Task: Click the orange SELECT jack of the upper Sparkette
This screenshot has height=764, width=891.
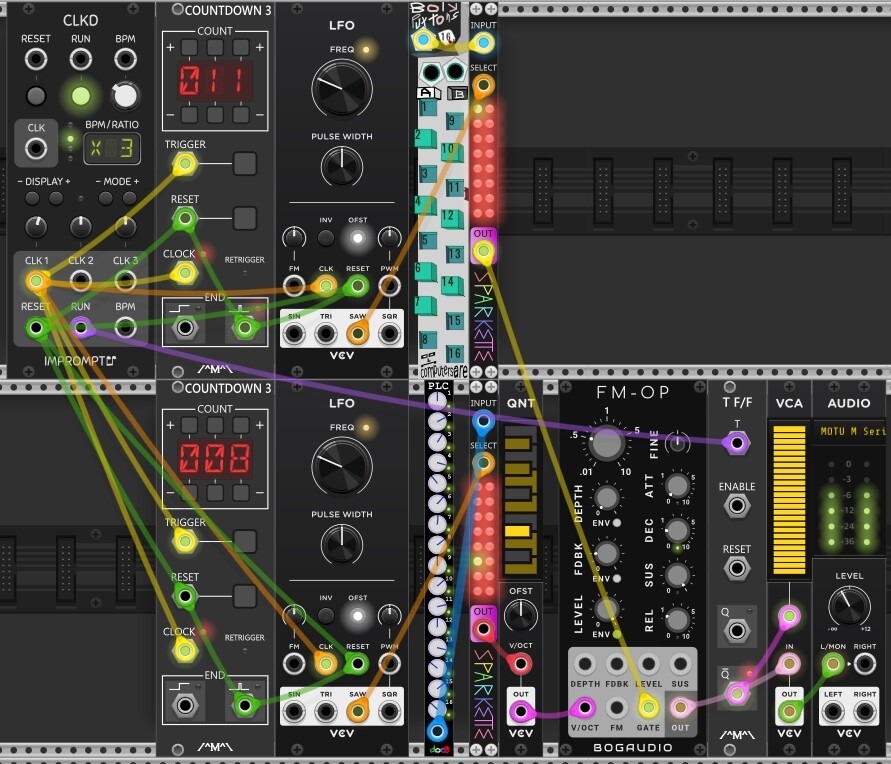Action: click(483, 86)
